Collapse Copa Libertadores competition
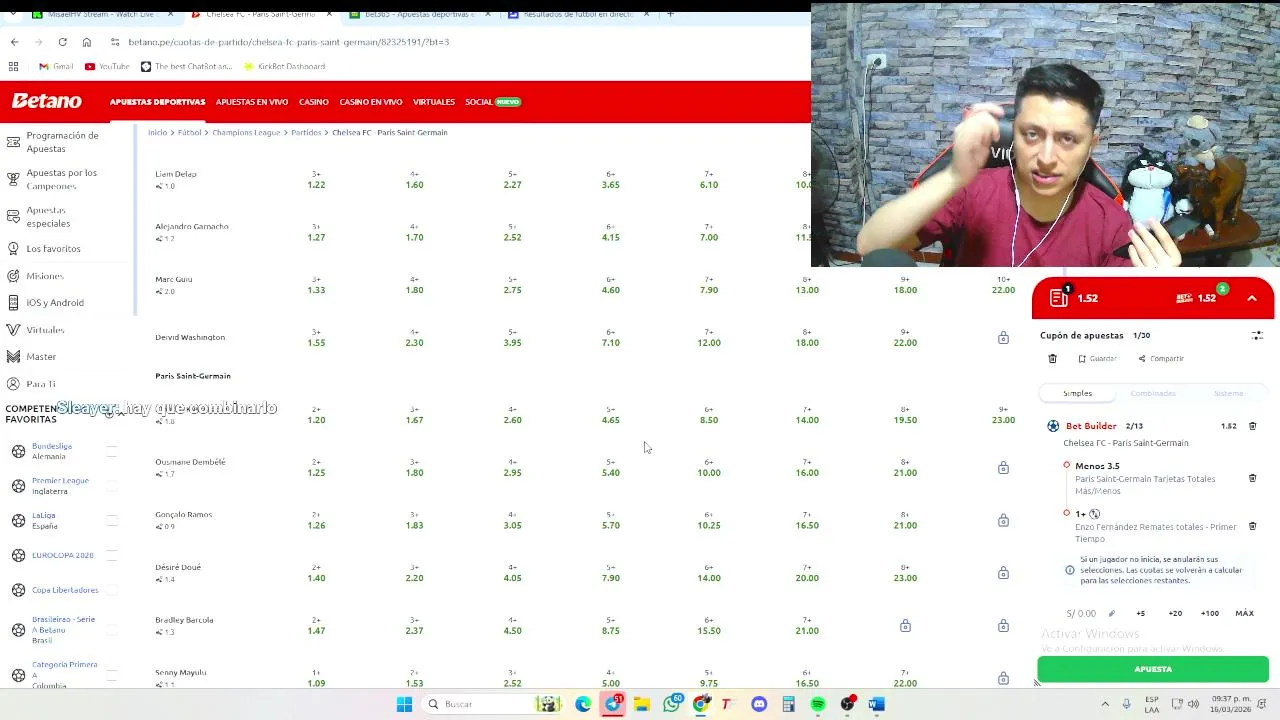This screenshot has height=720, width=1280. click(112, 590)
